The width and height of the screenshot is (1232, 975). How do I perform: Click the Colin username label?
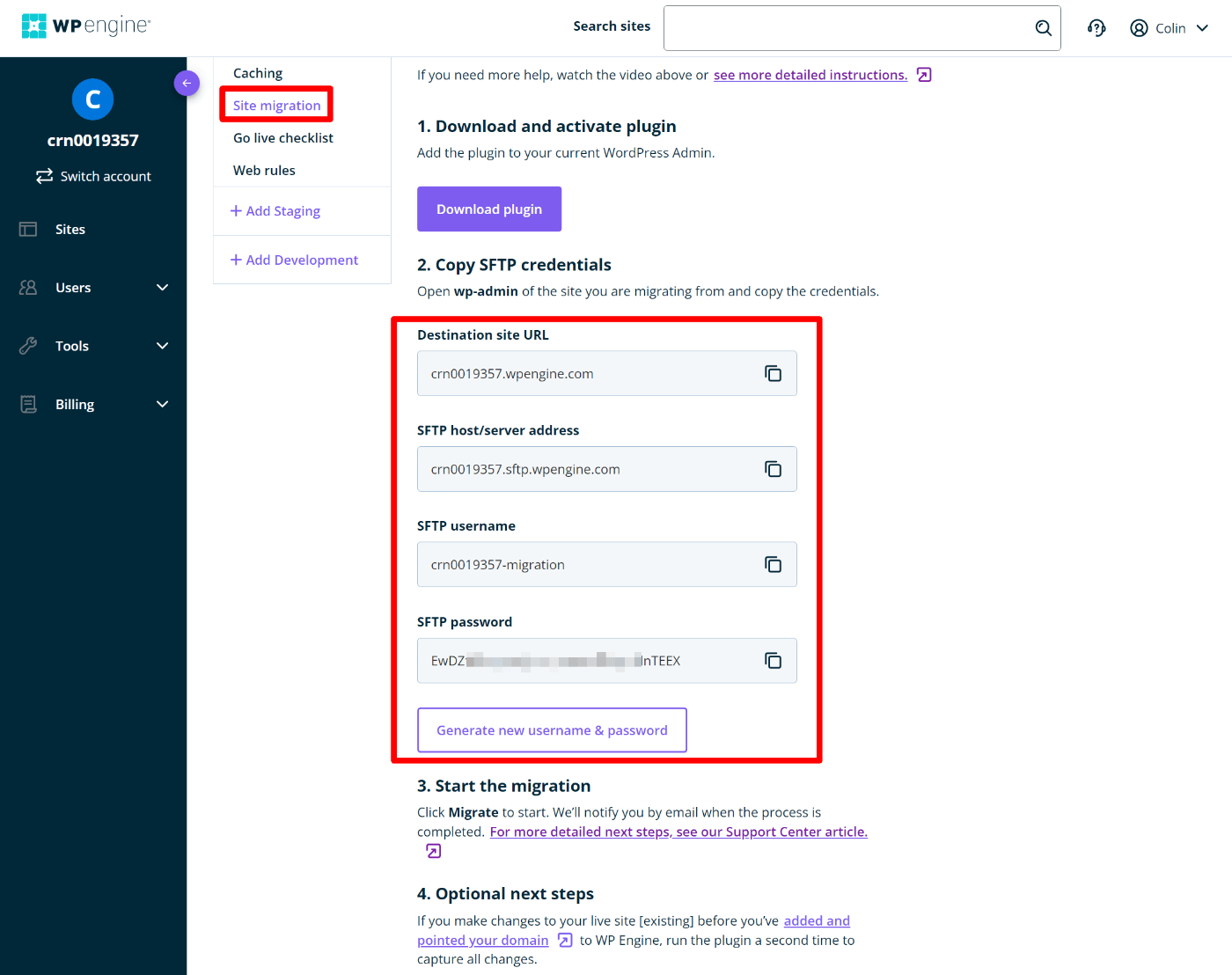(1170, 28)
